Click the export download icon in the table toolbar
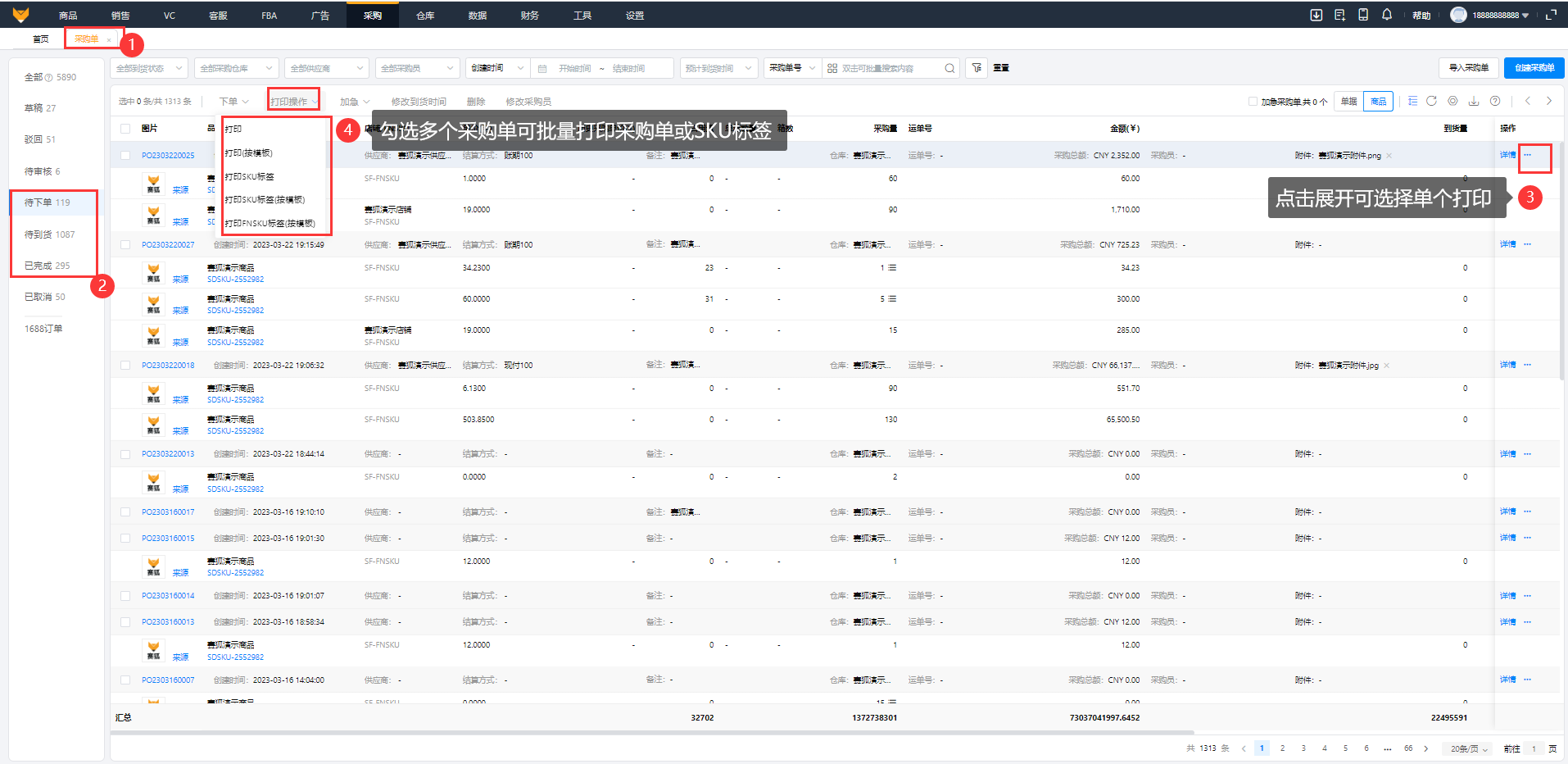 pos(1474,101)
